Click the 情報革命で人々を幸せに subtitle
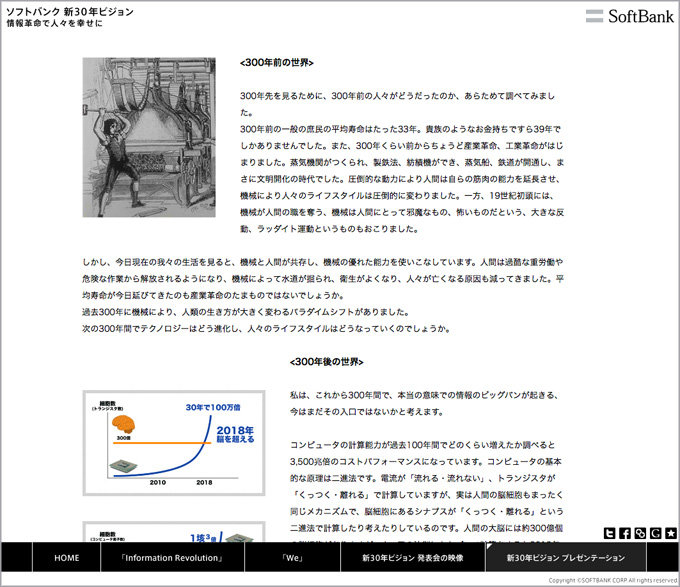 click(55, 23)
